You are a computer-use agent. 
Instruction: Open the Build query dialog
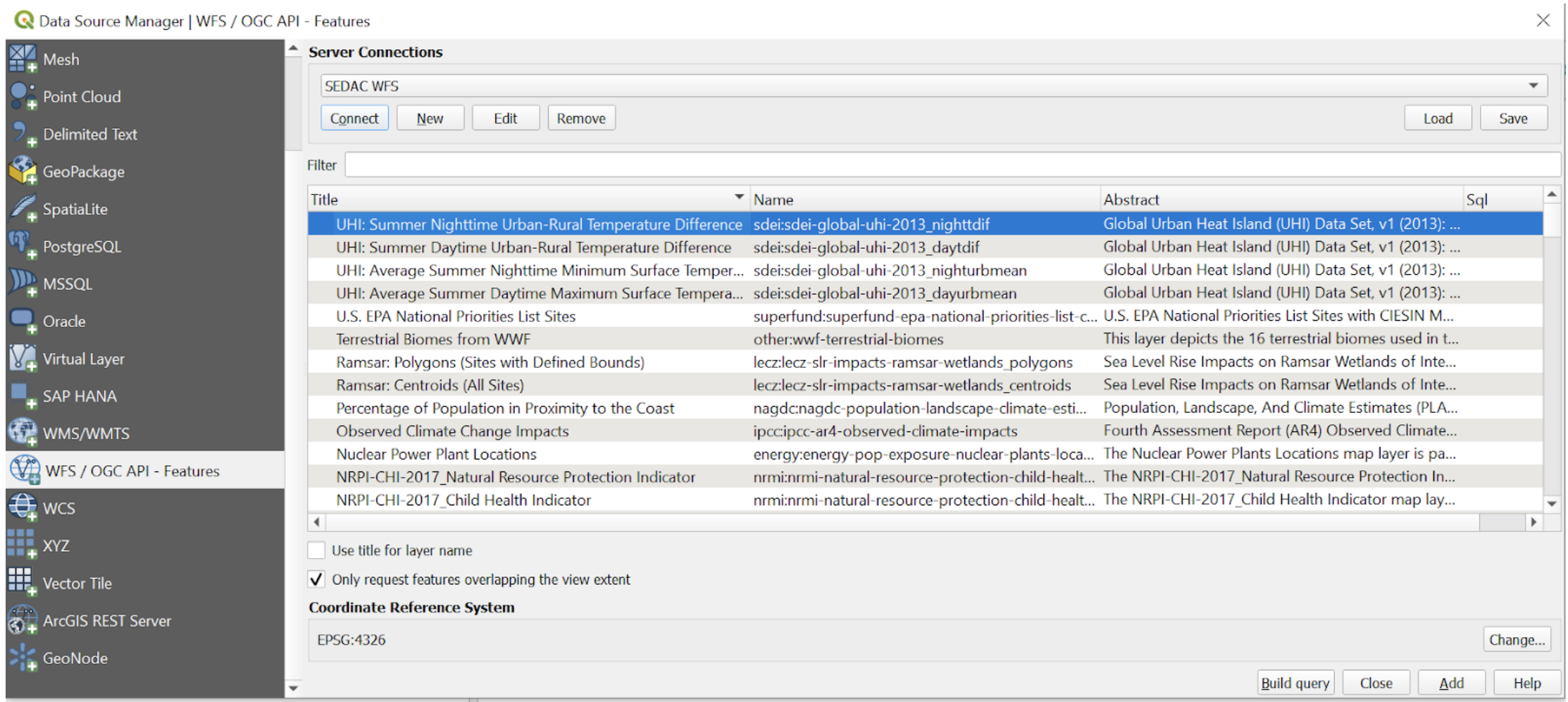pos(1295,683)
